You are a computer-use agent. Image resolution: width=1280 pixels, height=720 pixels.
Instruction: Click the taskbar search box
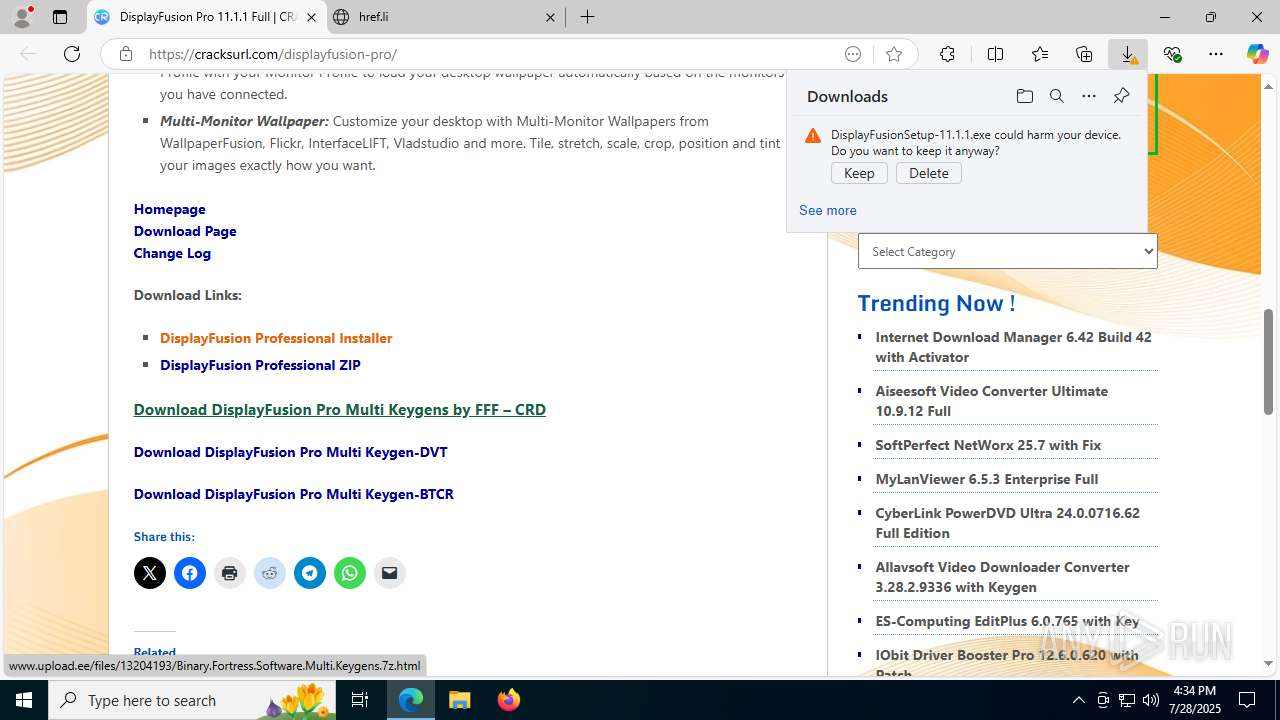tap(193, 700)
